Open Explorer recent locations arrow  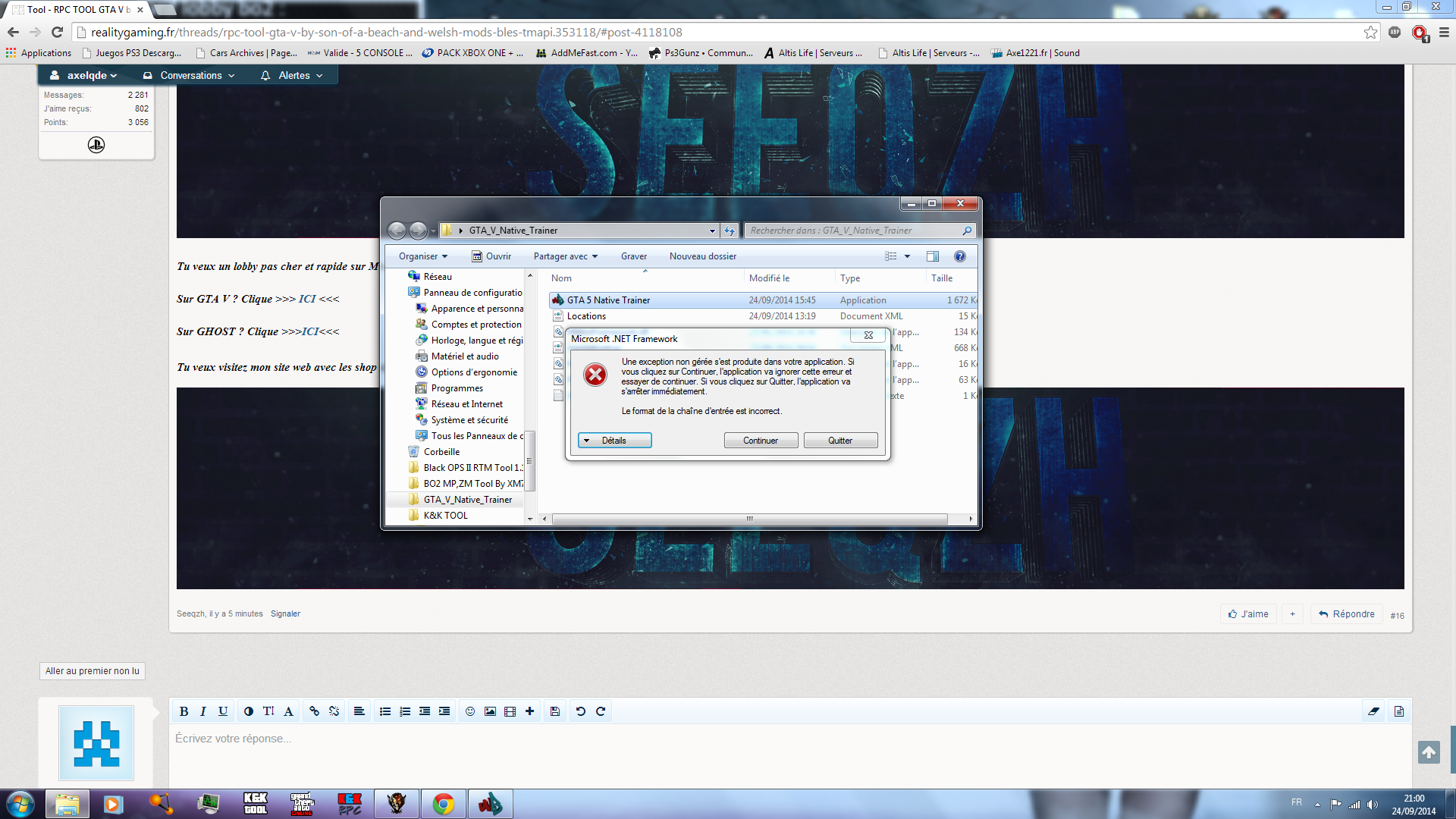433,231
